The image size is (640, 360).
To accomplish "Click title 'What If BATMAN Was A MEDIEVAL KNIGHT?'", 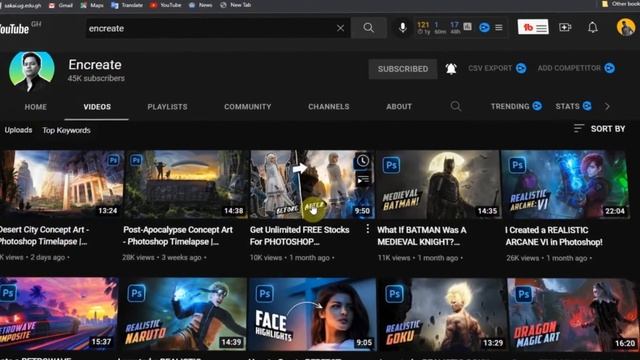I will pyautogui.click(x=422, y=236).
